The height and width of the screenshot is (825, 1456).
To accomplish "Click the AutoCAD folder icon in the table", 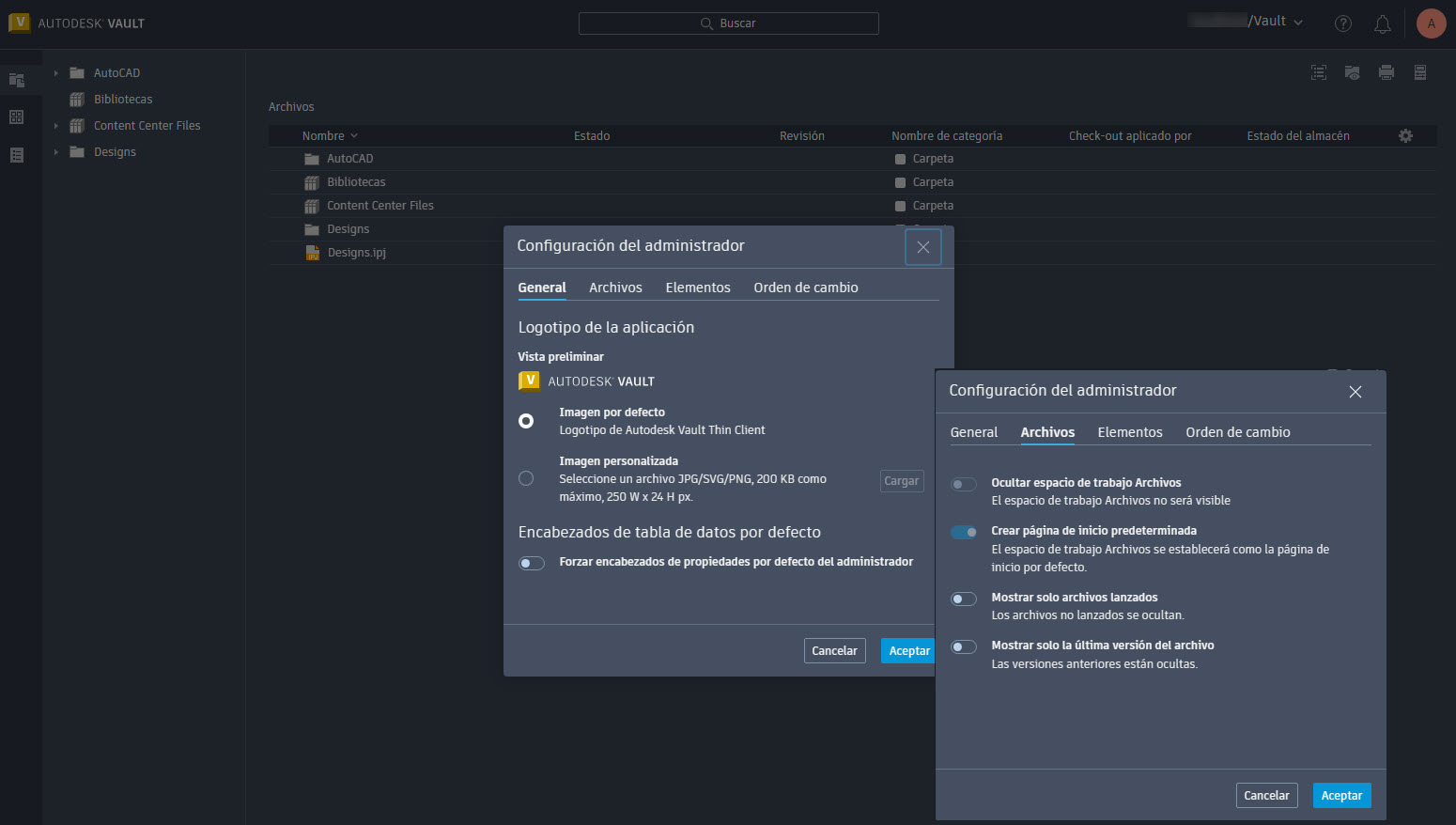I will point(312,159).
